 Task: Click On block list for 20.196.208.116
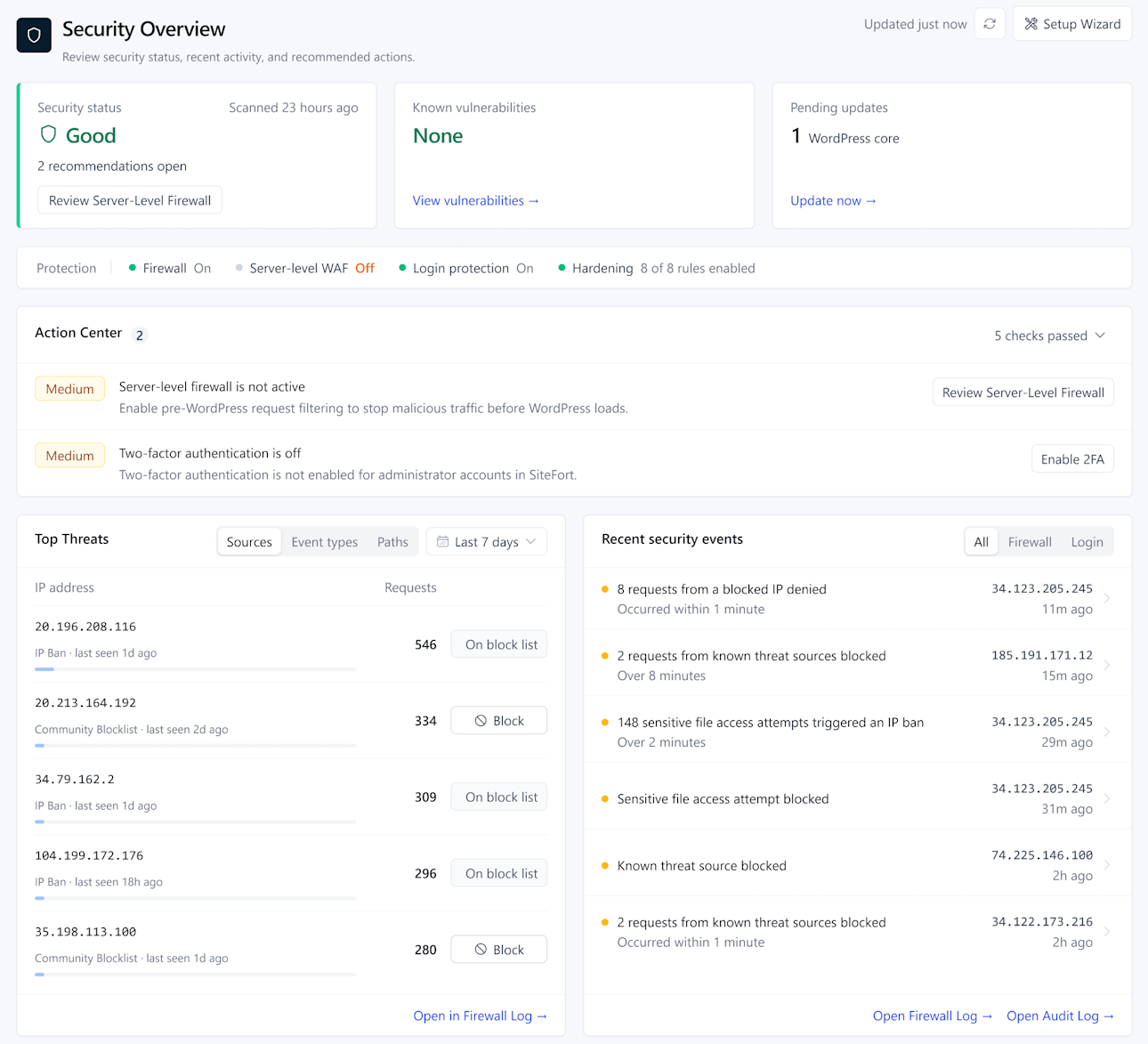(x=499, y=644)
